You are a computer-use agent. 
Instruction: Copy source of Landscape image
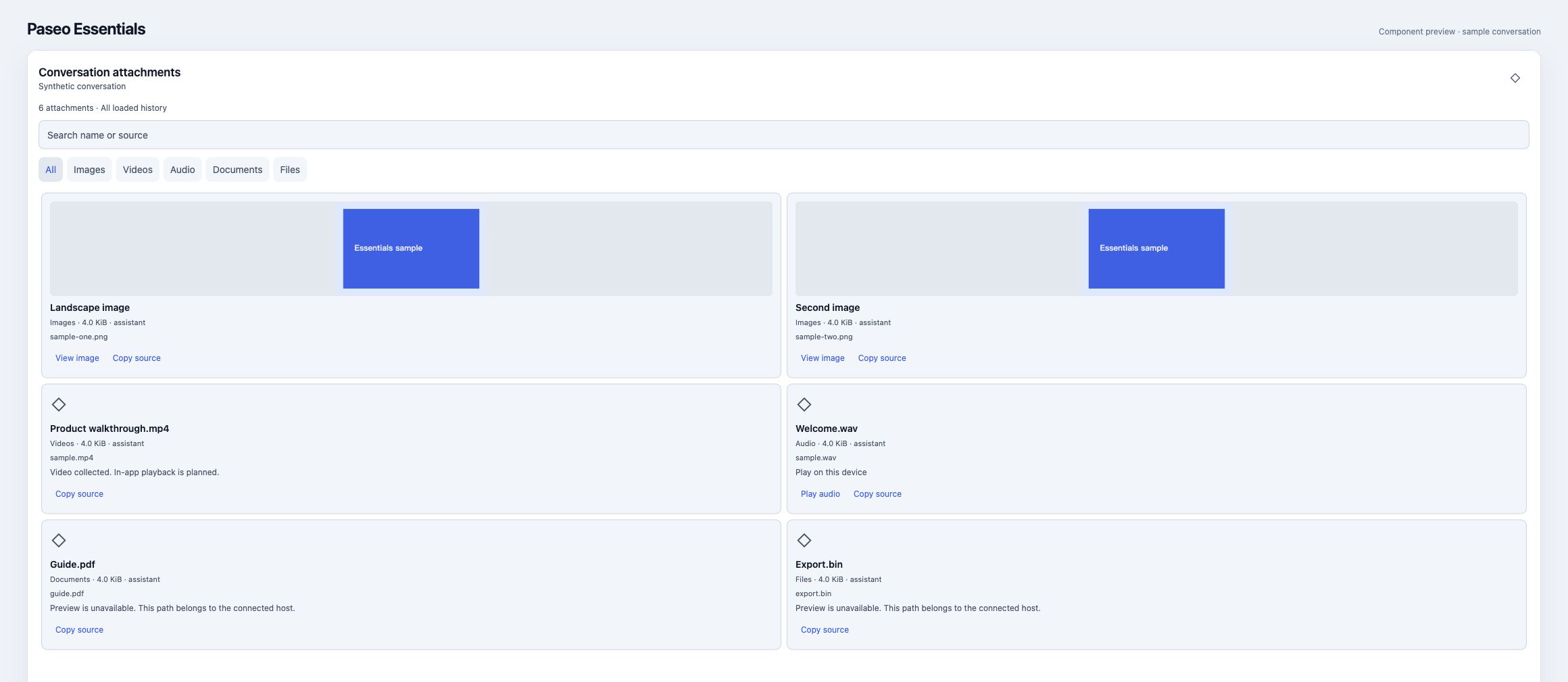[137, 358]
